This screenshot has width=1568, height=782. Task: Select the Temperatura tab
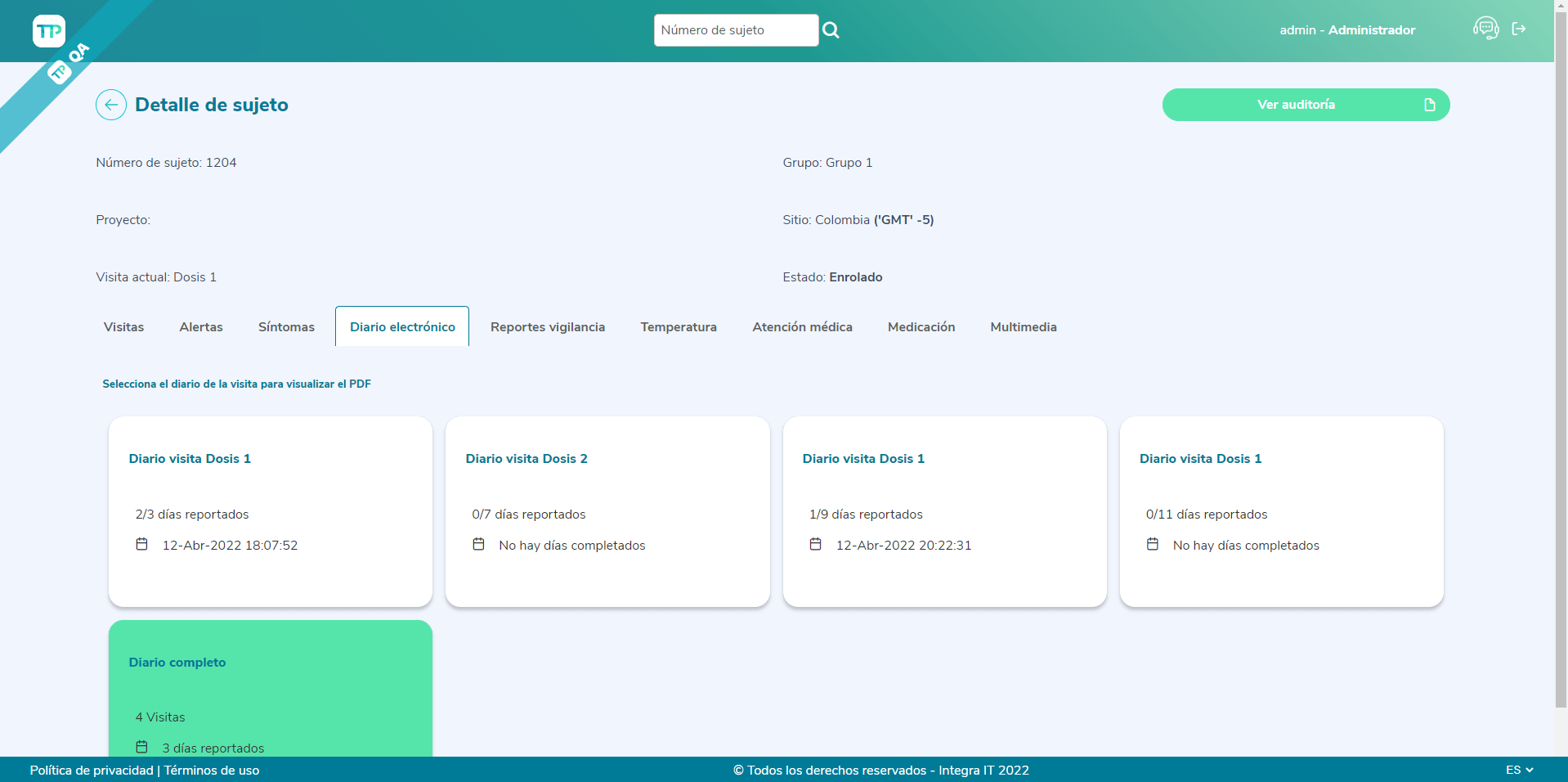click(x=679, y=327)
